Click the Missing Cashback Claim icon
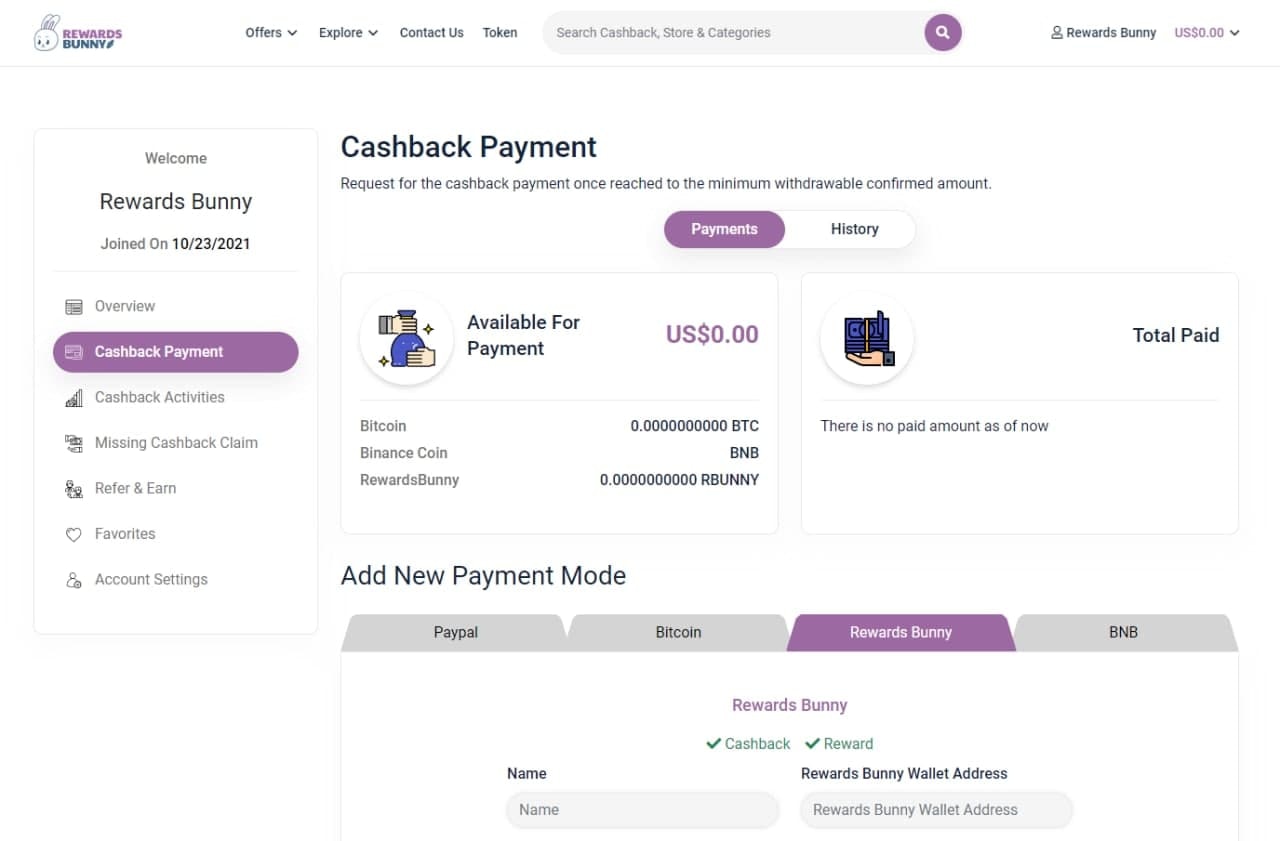1280x841 pixels. (73, 442)
